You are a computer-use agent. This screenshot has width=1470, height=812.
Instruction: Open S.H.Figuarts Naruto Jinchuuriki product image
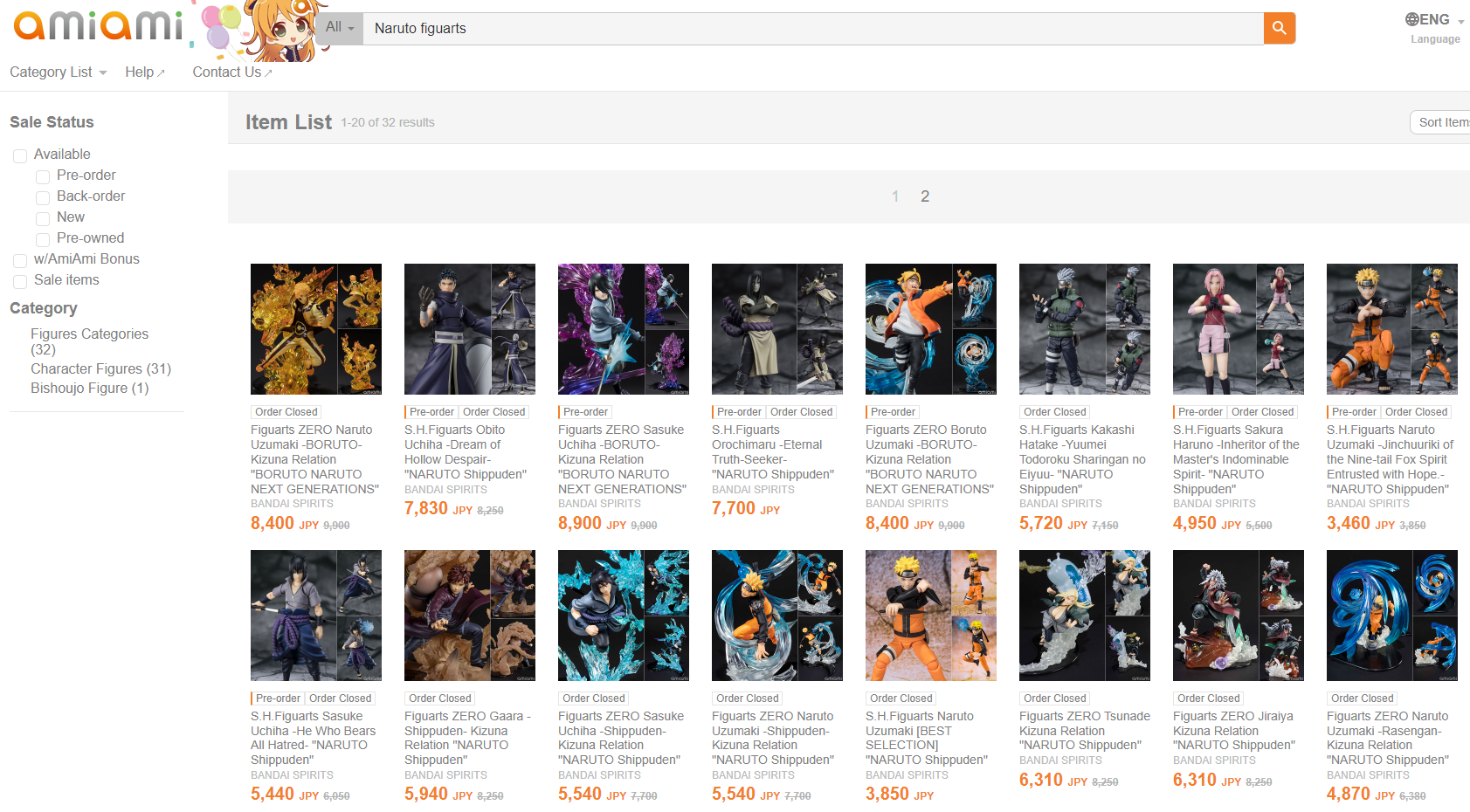tap(1392, 329)
